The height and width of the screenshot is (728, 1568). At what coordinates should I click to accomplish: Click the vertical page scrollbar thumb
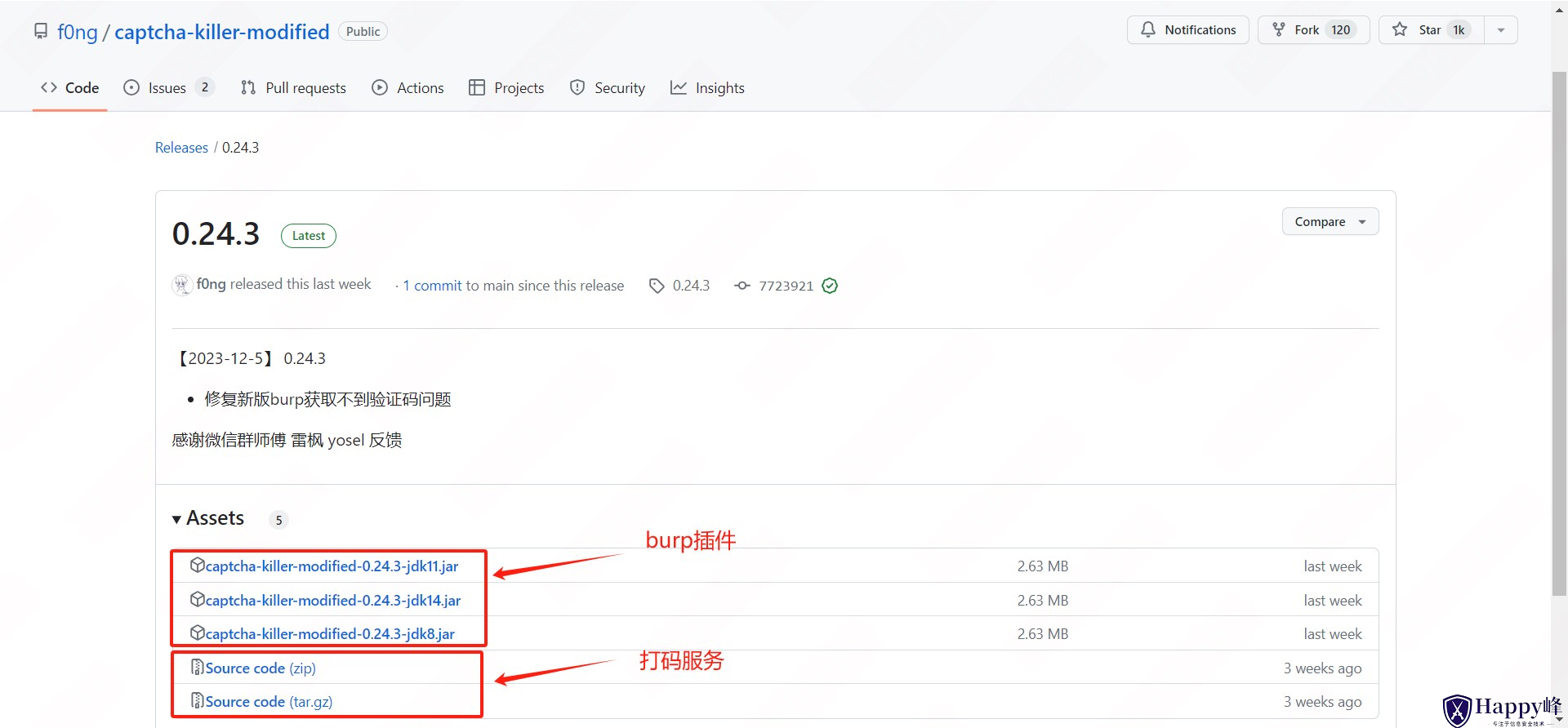pos(1559,333)
